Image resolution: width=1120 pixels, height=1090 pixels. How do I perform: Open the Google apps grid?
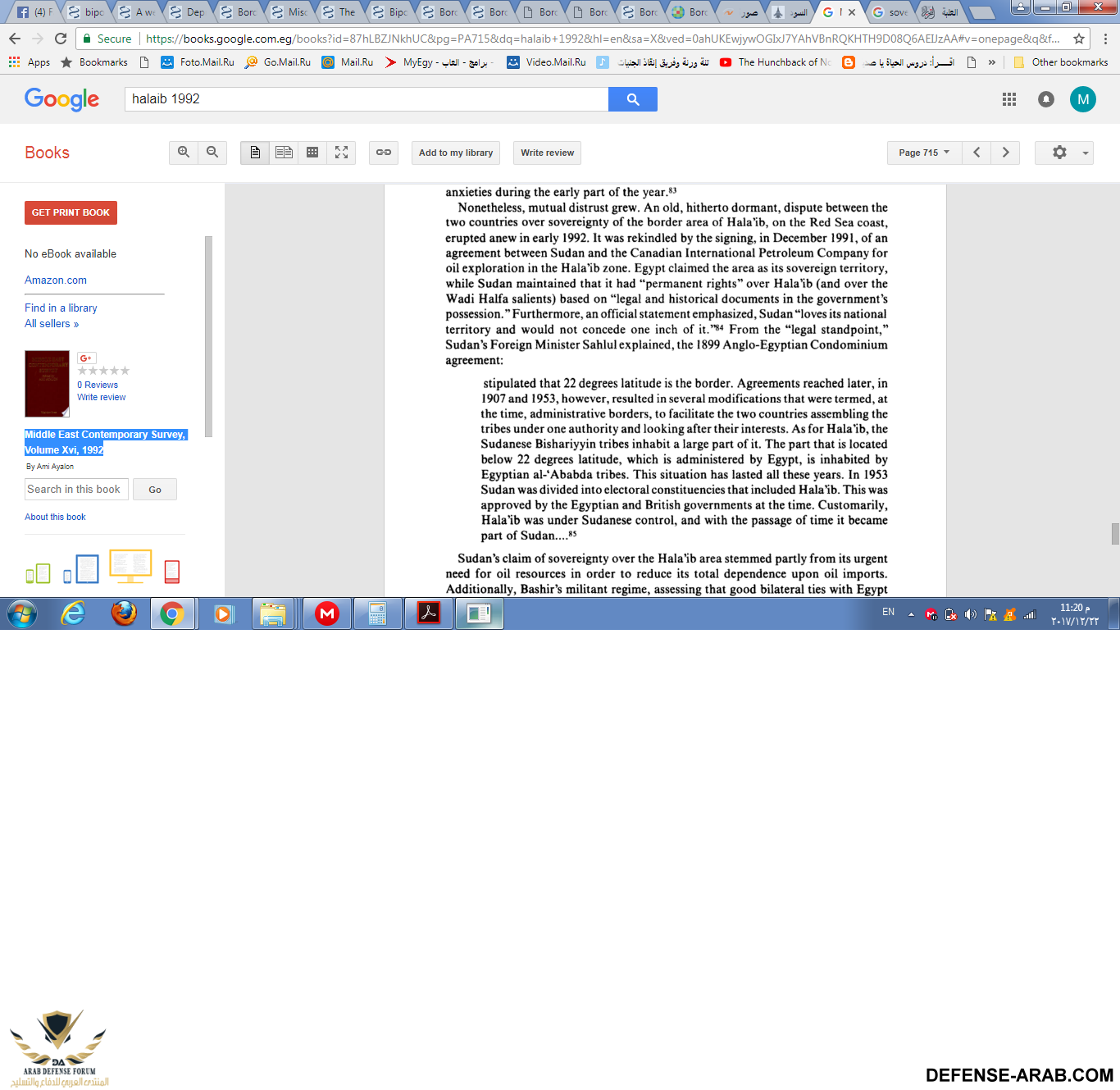coord(1009,99)
